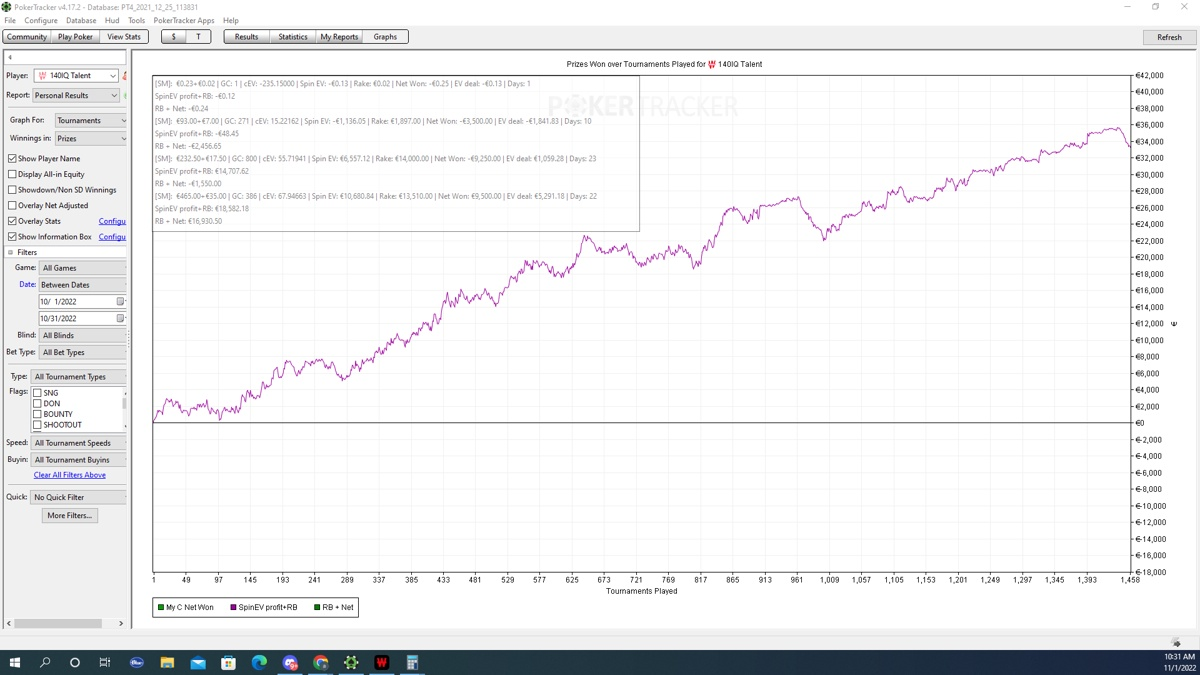1200x675 pixels.
Task: Open File Explorer from the taskbar
Action: click(167, 662)
